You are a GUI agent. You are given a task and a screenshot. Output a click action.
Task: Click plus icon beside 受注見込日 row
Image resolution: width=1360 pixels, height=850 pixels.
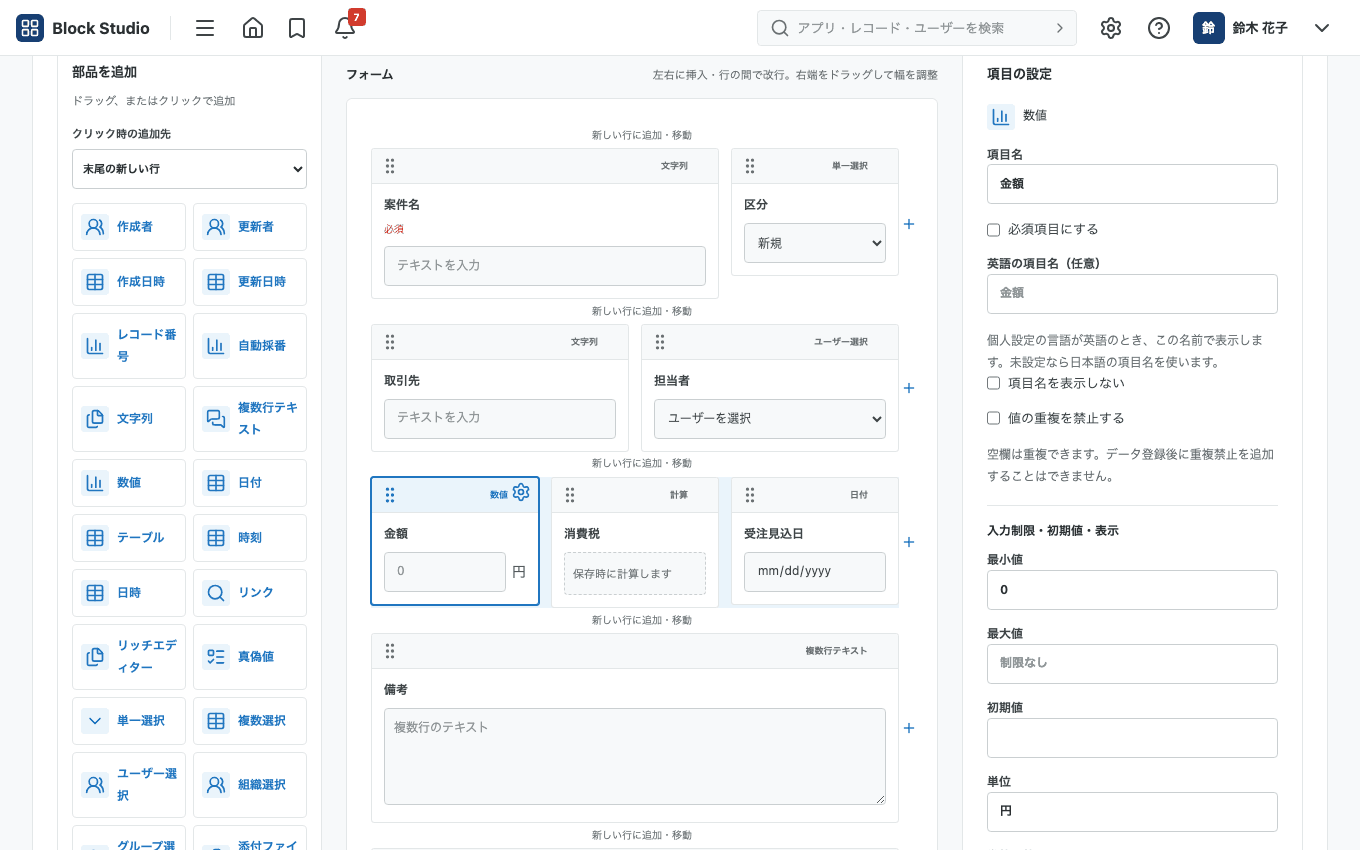click(909, 542)
